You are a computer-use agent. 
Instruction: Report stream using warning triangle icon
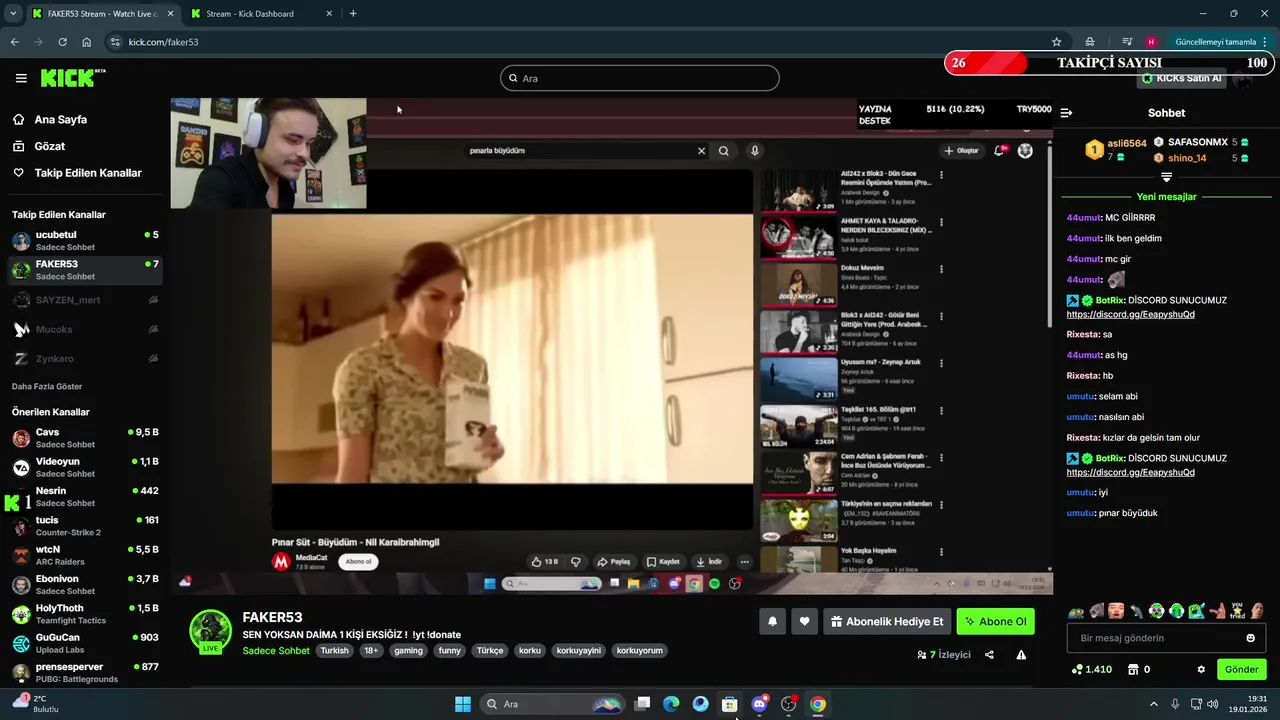pyautogui.click(x=1021, y=655)
